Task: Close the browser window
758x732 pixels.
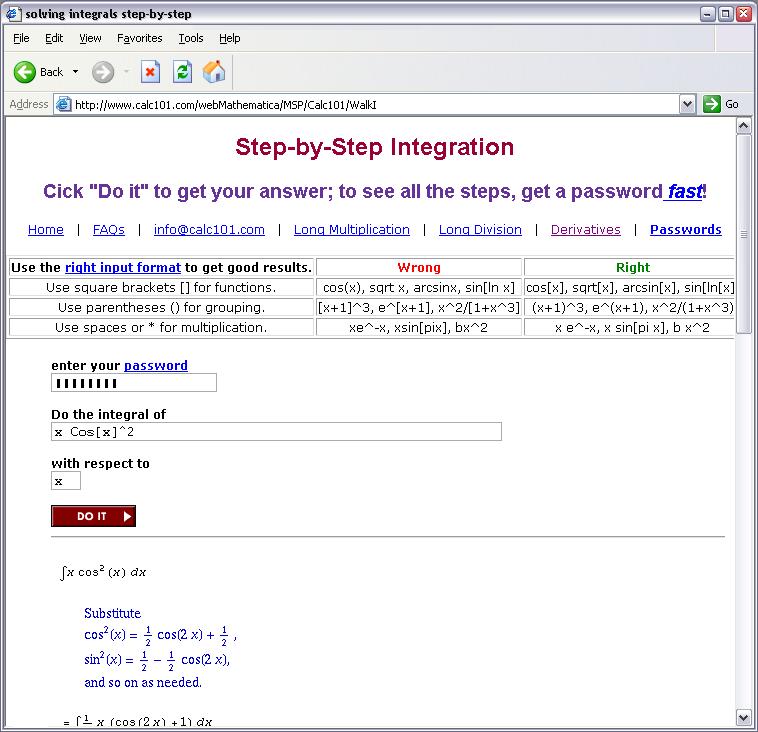Action: click(743, 14)
